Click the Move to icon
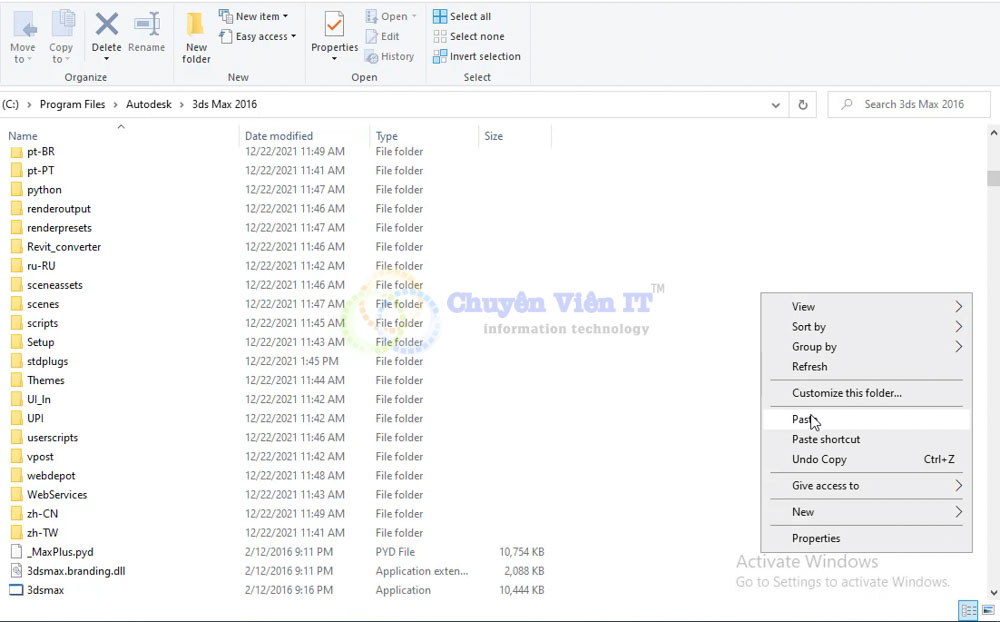The width and height of the screenshot is (1000, 622). coord(22,36)
